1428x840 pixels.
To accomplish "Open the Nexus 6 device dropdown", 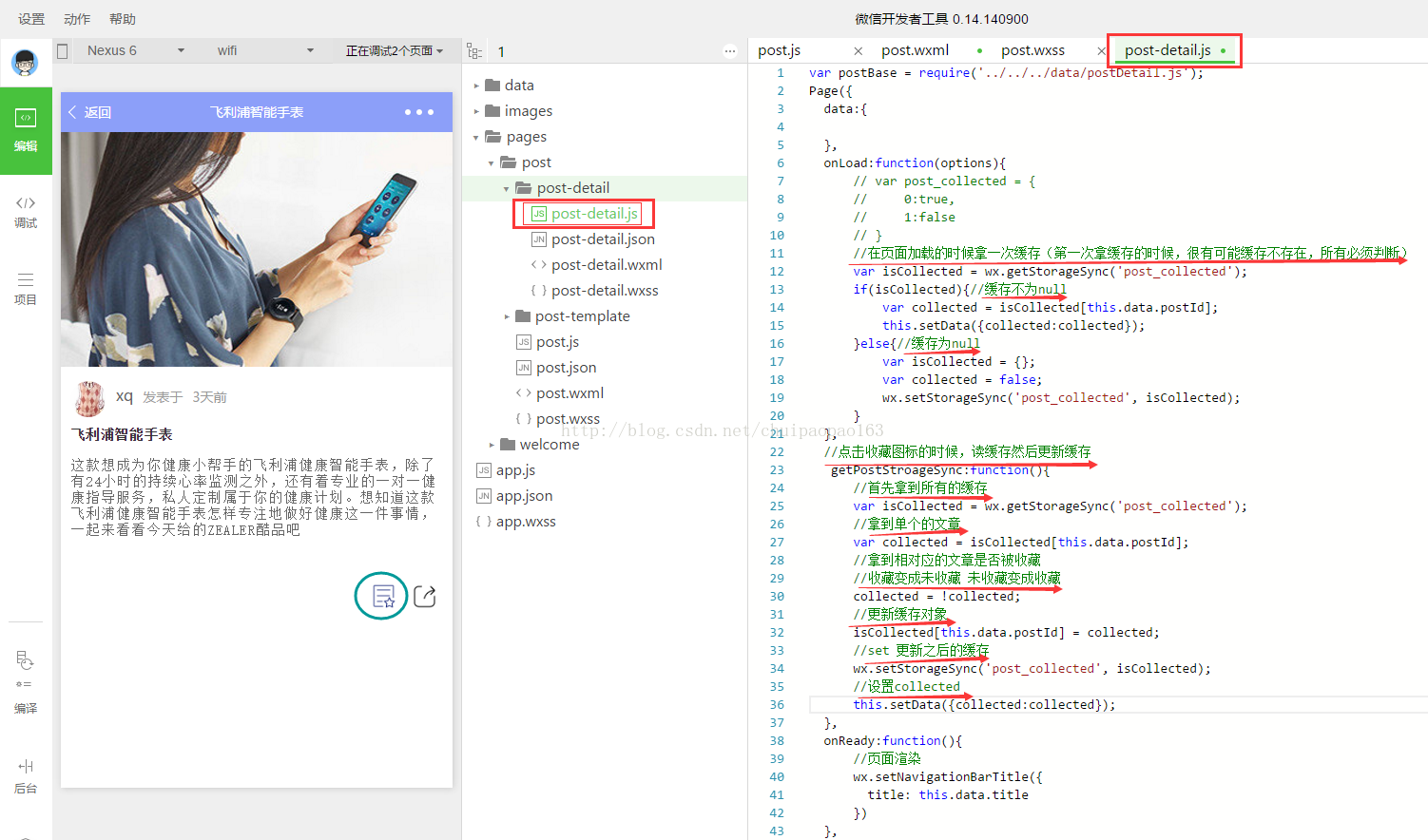I will point(135,50).
